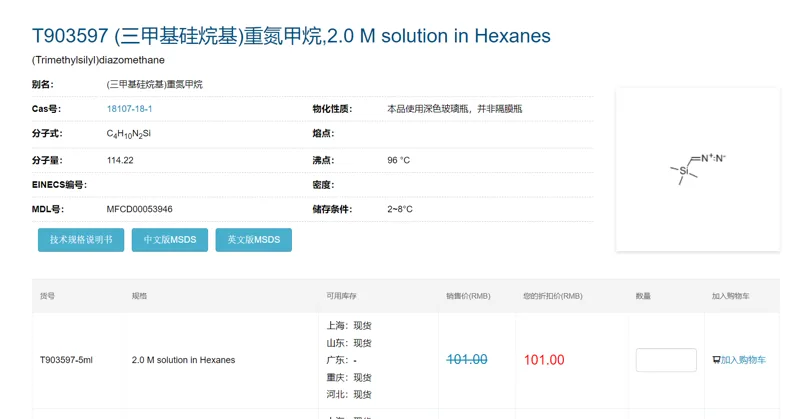
Task: Click the 加入购物车 column header
Action: pyautogui.click(x=730, y=296)
